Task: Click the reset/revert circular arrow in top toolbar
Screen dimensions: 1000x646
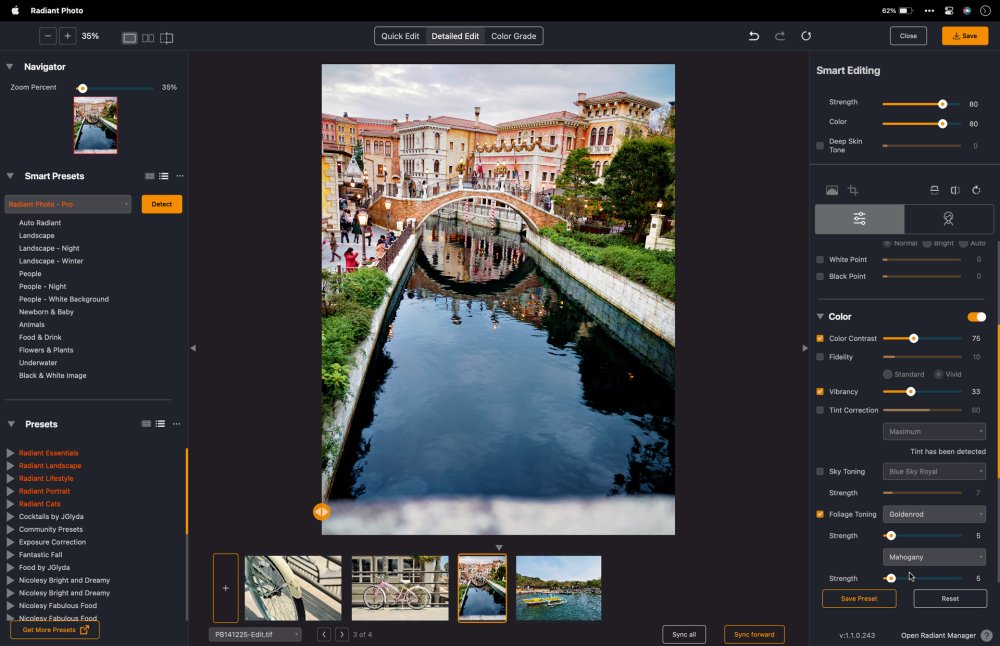Action: click(x=806, y=36)
